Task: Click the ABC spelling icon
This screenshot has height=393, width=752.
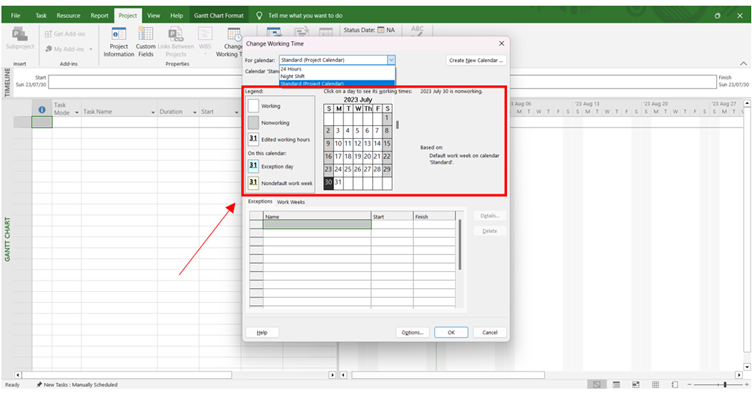Action: coord(417,30)
